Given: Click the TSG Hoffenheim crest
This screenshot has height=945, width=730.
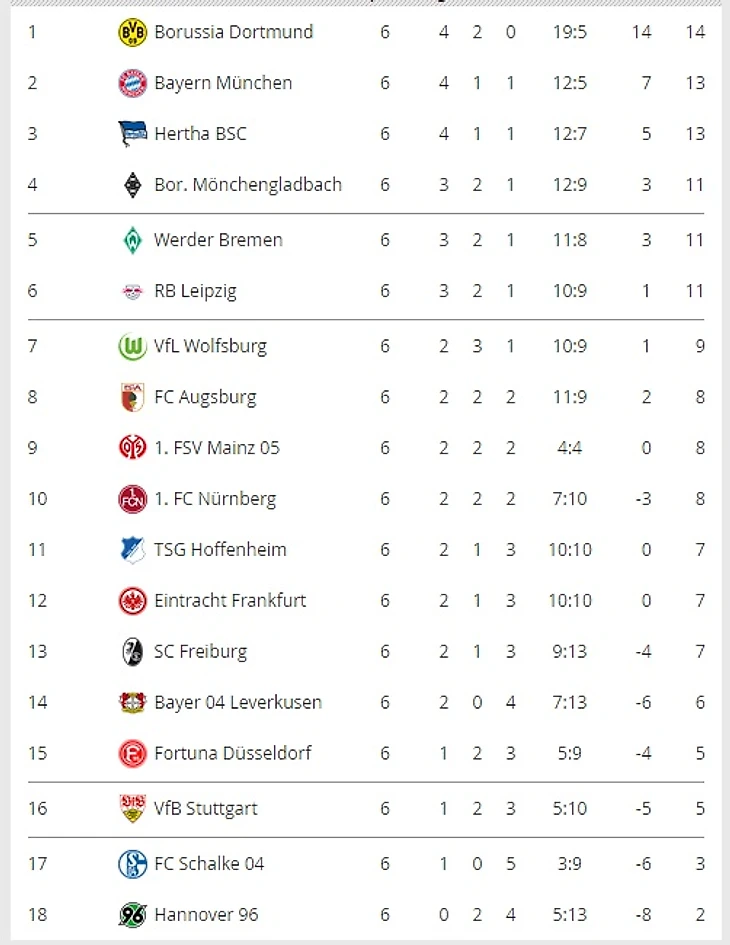Looking at the screenshot, I should pyautogui.click(x=132, y=550).
